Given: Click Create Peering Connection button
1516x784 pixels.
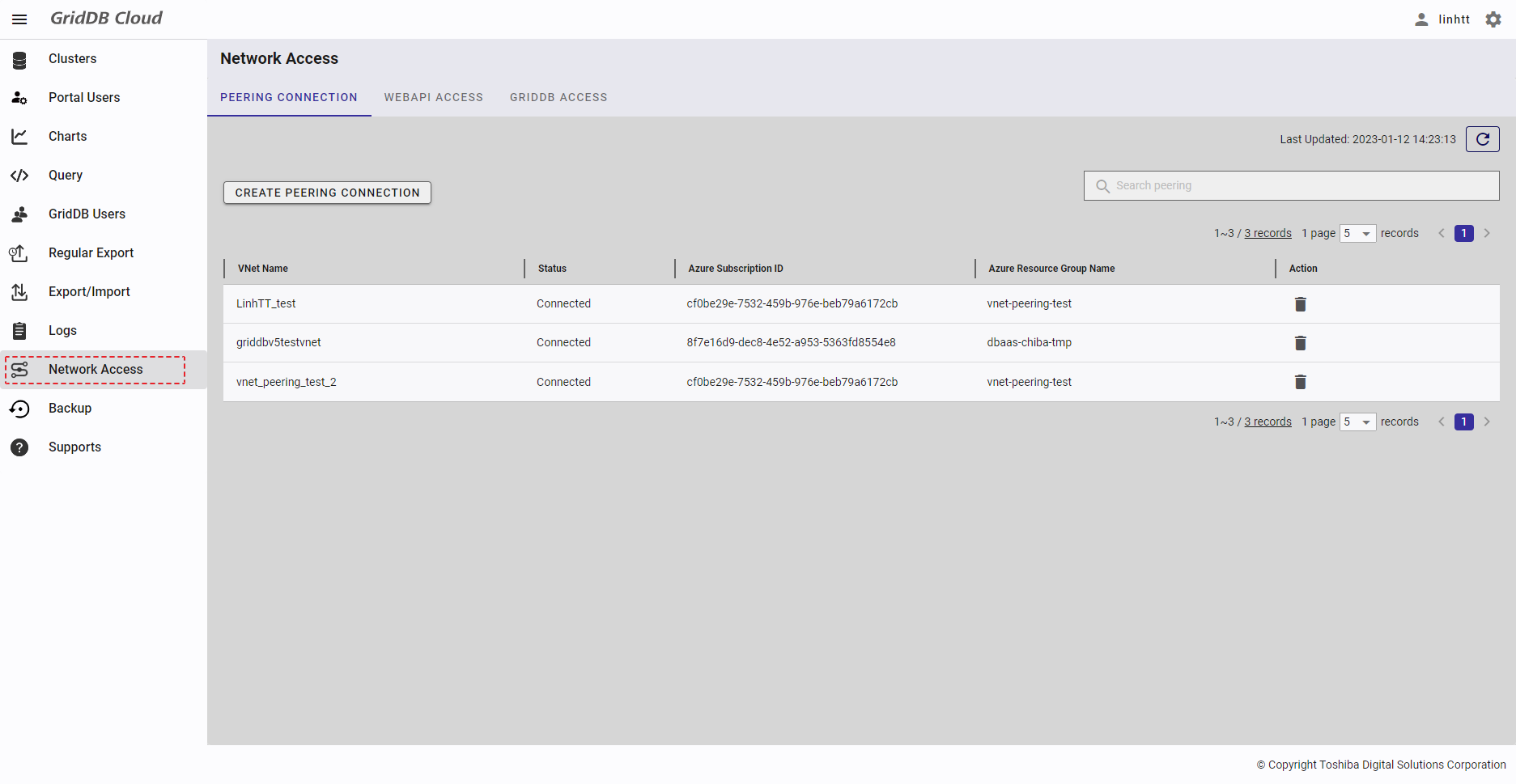Looking at the screenshot, I should (327, 193).
